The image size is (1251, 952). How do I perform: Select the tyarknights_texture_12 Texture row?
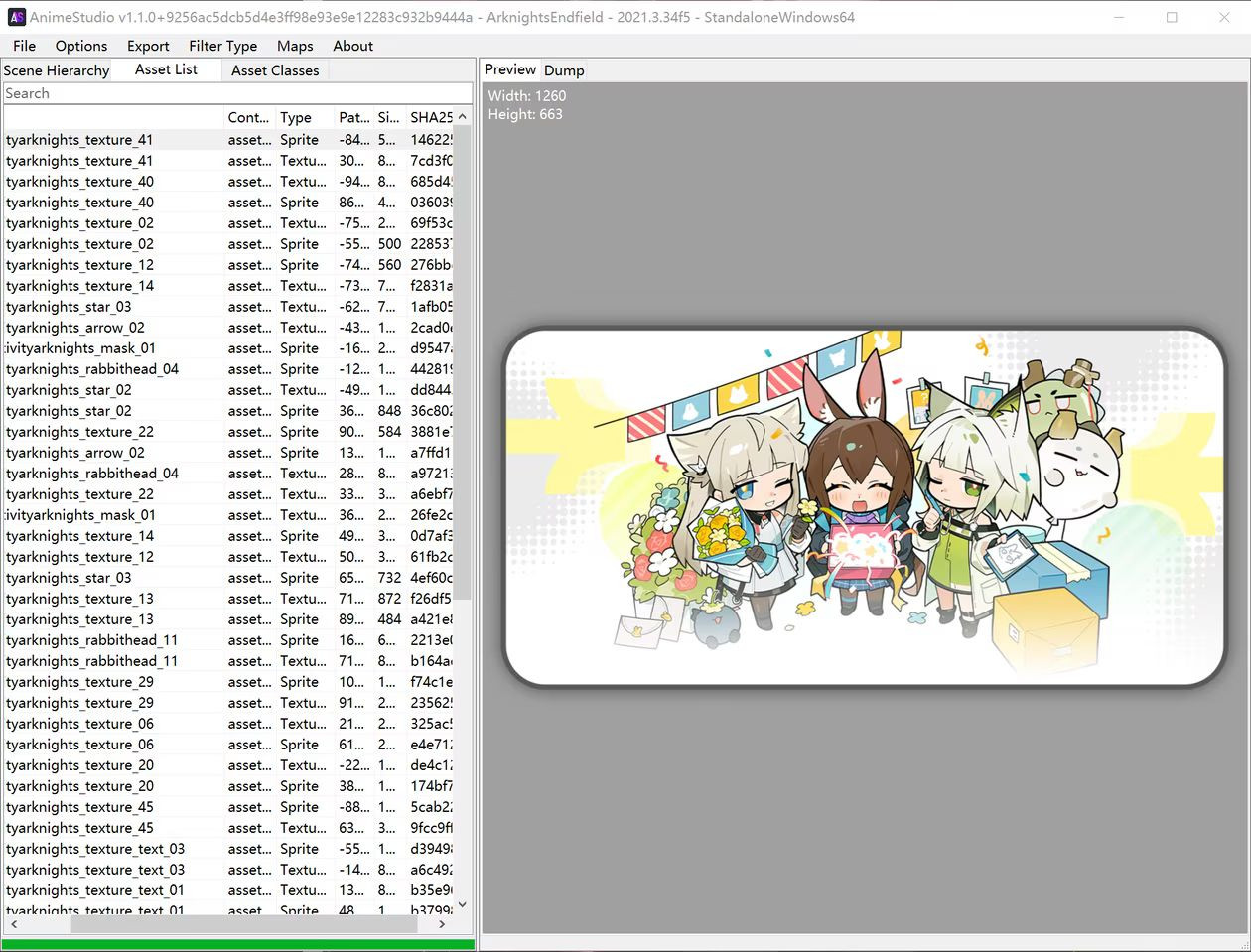[x=228, y=557]
